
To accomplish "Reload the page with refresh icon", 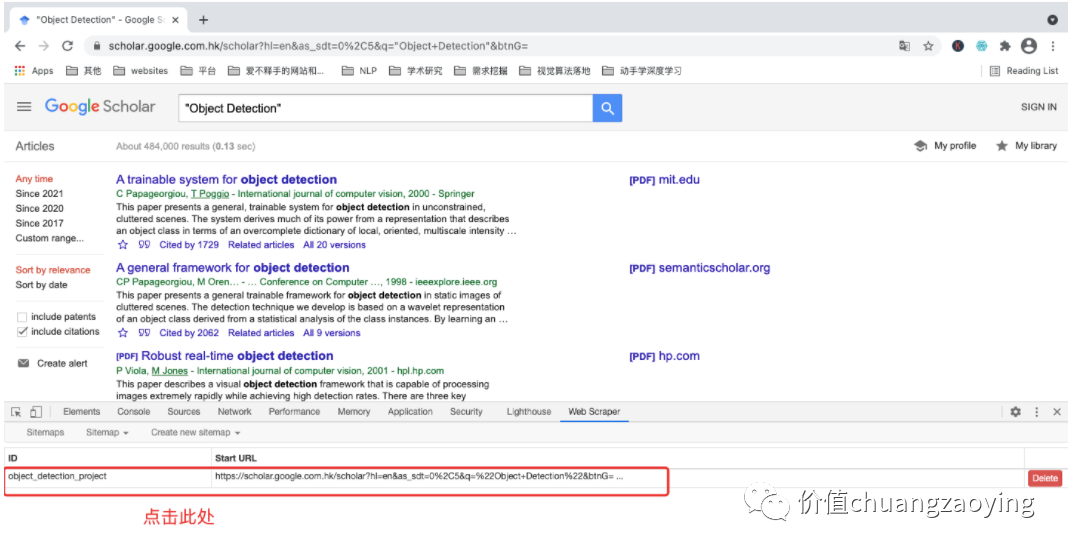I will coord(67,46).
